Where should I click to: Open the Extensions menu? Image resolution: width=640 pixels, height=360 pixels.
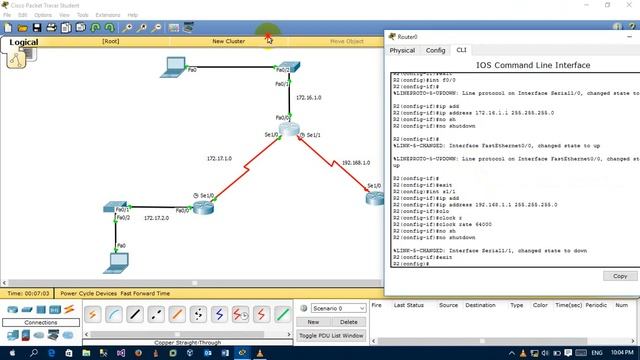click(x=108, y=15)
